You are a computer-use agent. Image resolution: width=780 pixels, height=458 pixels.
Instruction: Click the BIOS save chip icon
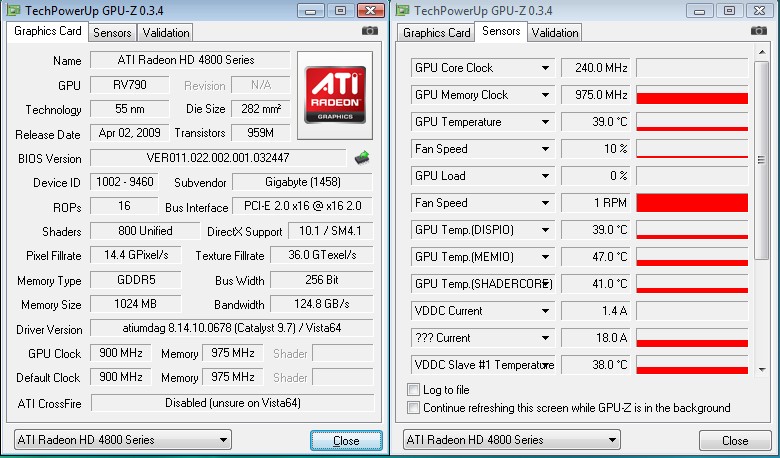[362, 158]
